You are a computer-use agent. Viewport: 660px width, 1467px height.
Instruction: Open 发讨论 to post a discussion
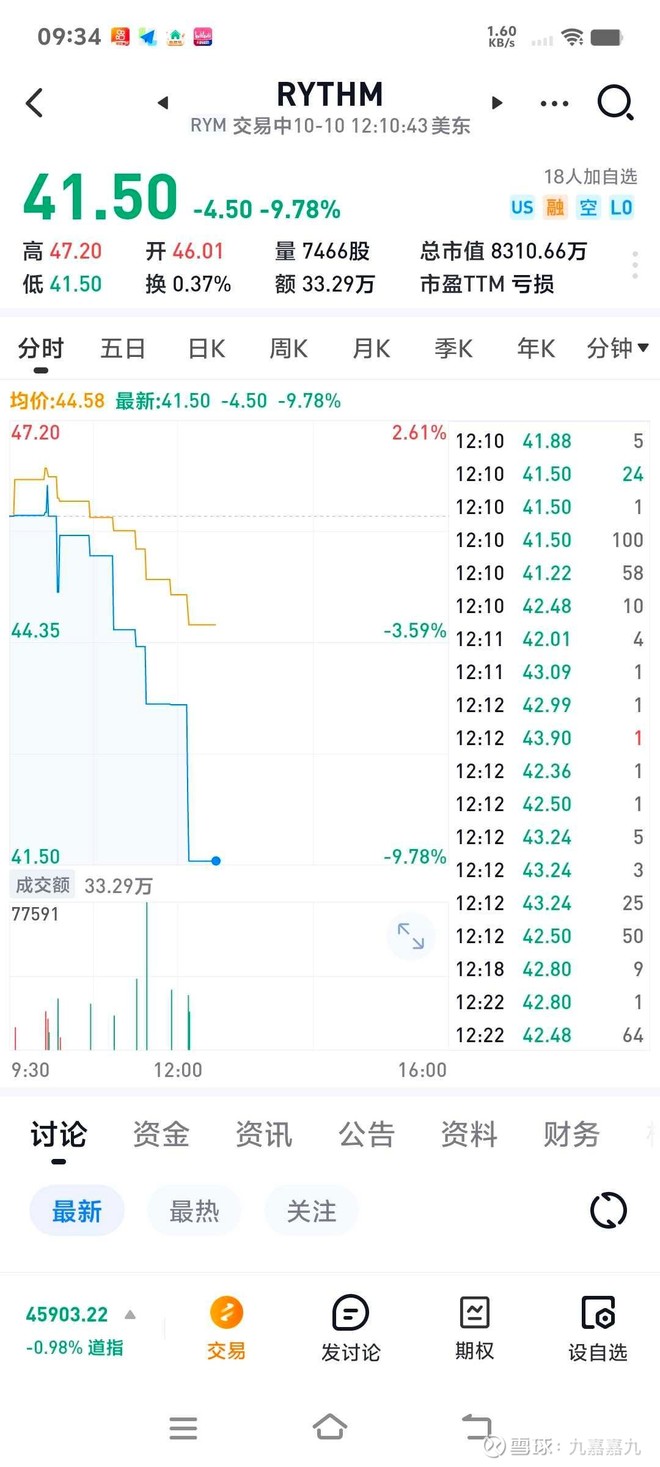[x=350, y=1328]
